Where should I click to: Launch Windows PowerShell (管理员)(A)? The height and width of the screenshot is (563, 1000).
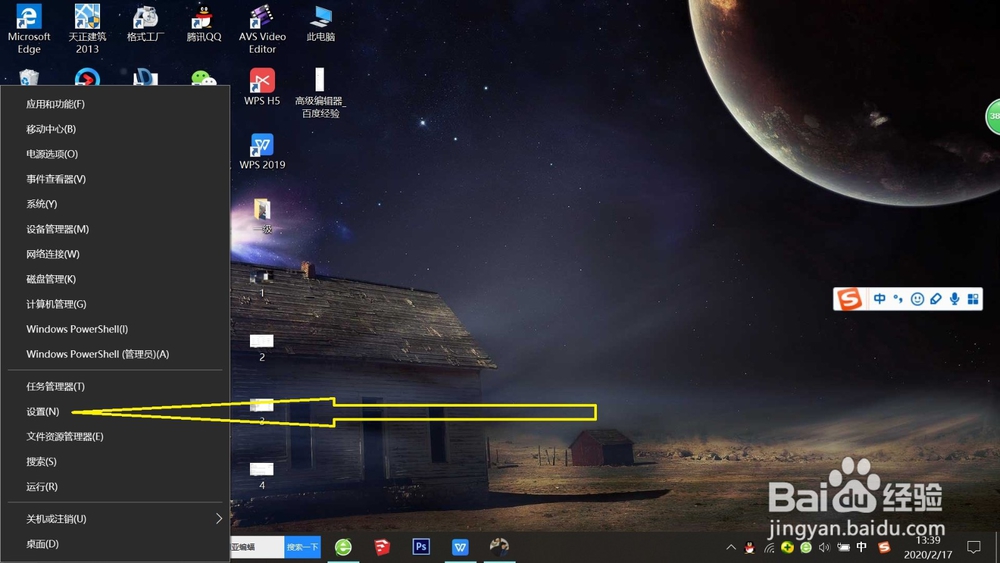point(115,354)
